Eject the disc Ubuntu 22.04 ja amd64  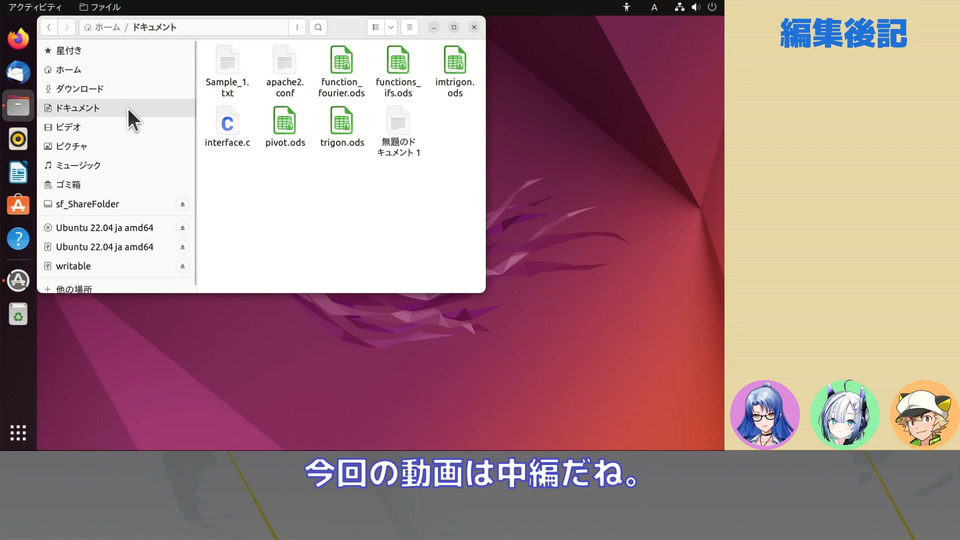pyautogui.click(x=182, y=228)
